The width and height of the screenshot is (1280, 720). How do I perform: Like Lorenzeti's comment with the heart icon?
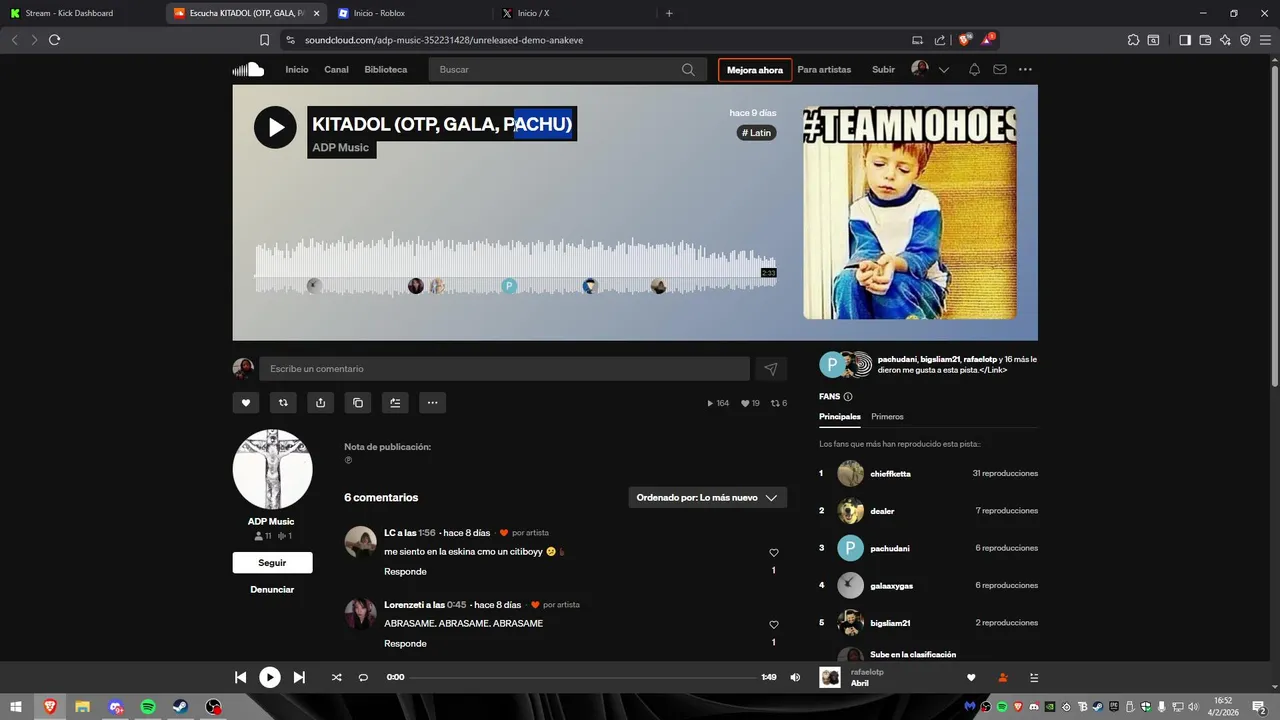[x=774, y=625]
